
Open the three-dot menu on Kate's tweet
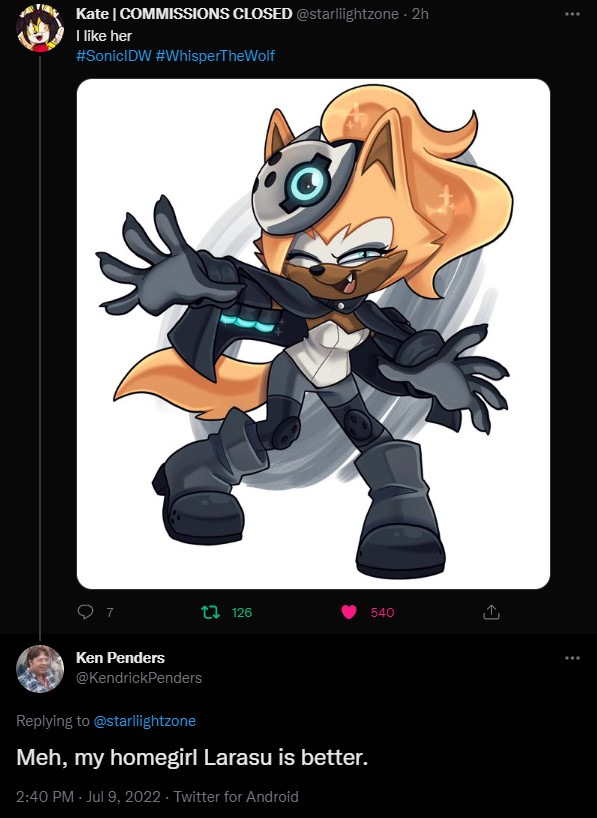point(572,14)
